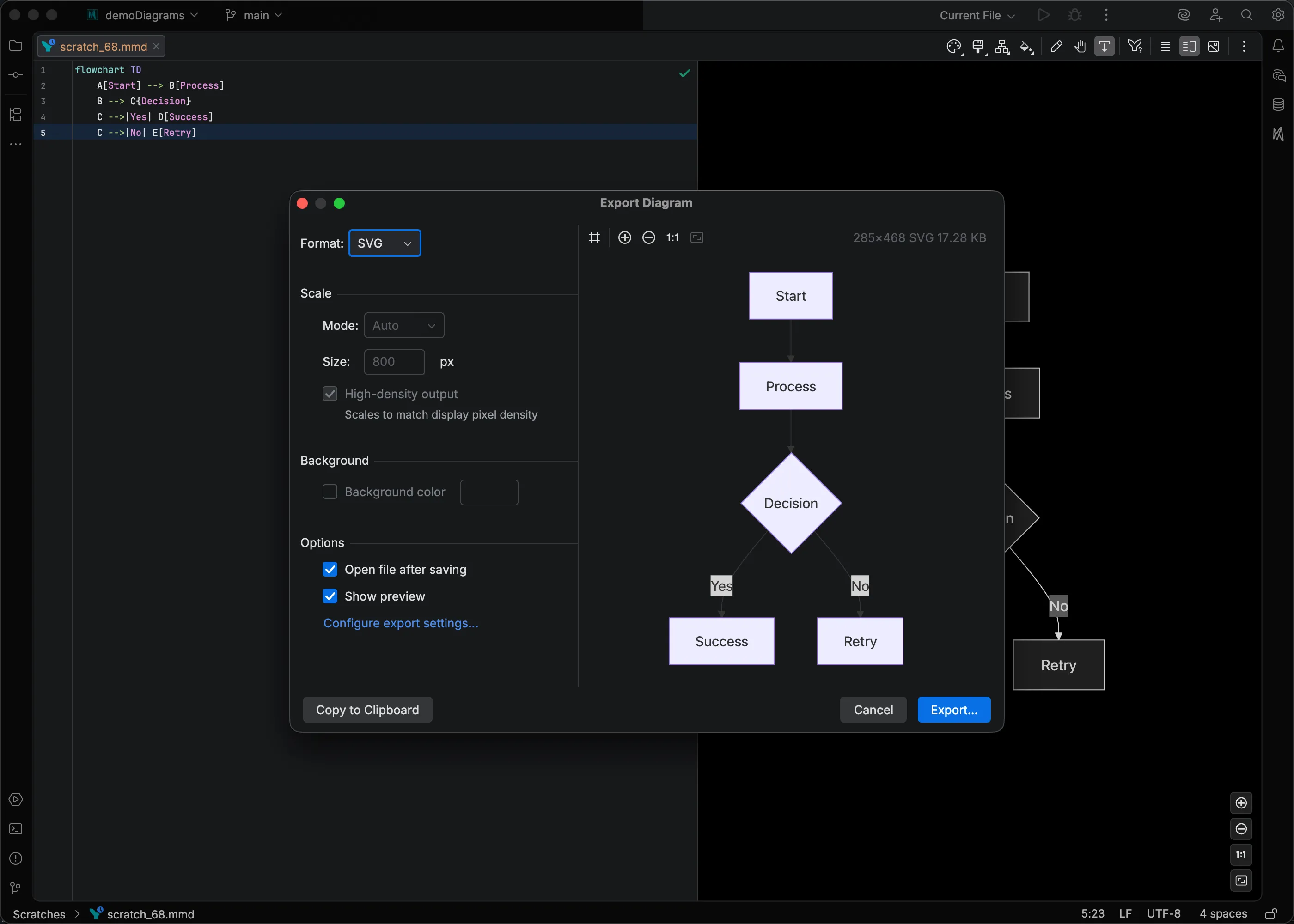Viewport: 1294px width, 924px height.
Task: Open IDE settings gear
Action: pos(1278,15)
